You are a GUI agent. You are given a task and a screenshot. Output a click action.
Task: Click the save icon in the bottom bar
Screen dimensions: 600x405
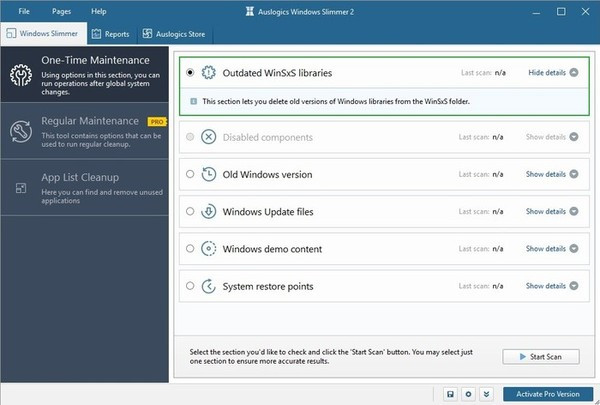pos(451,394)
